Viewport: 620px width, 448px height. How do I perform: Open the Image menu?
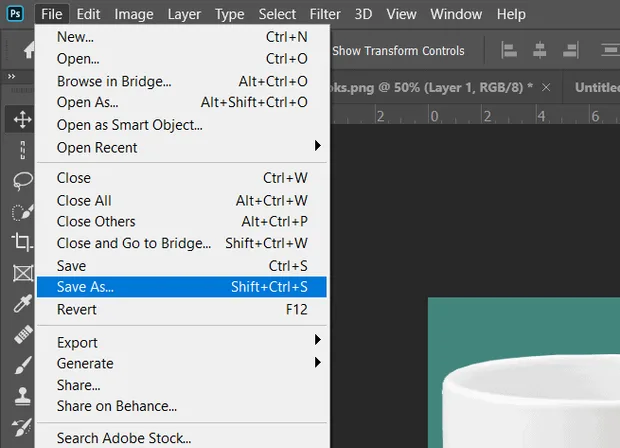134,14
